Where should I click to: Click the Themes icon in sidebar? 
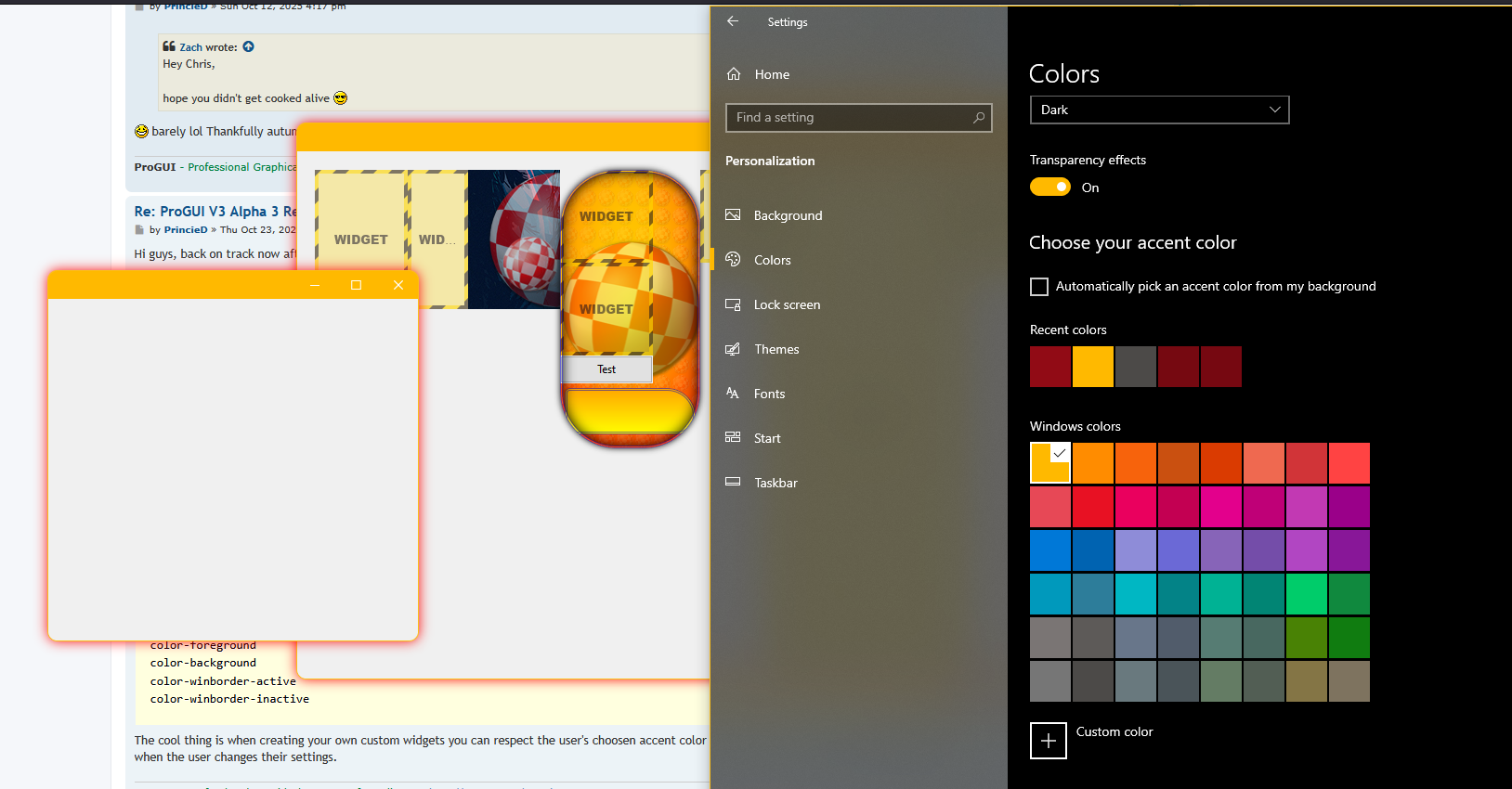point(733,349)
